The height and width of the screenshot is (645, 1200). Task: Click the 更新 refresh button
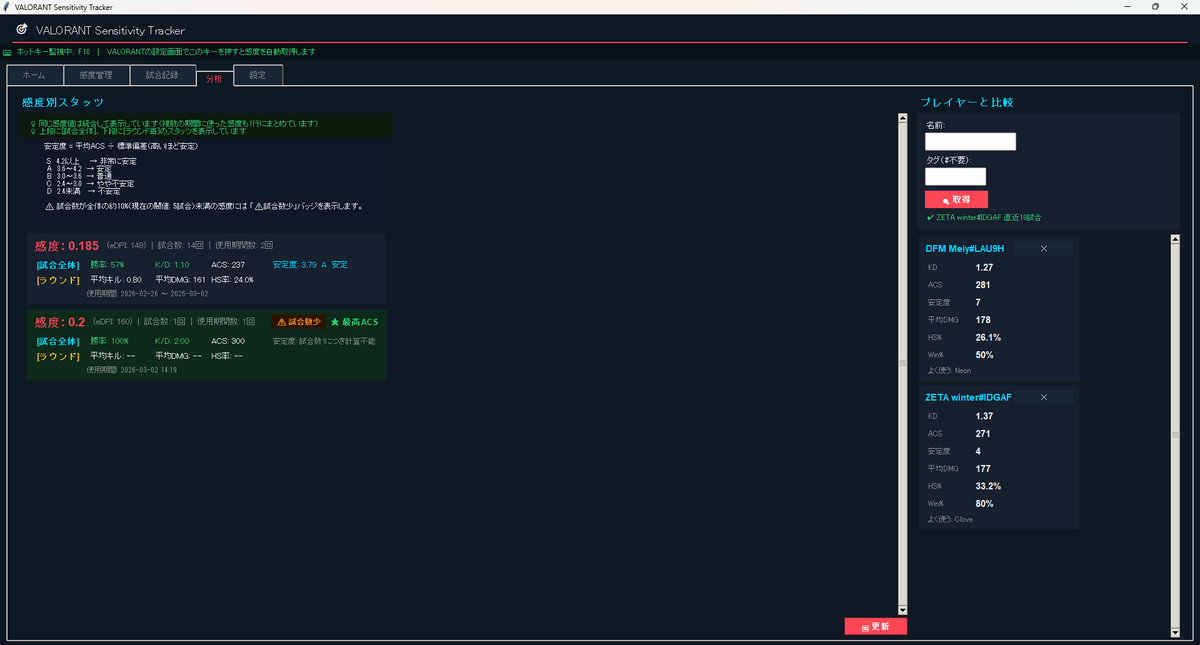pos(875,626)
